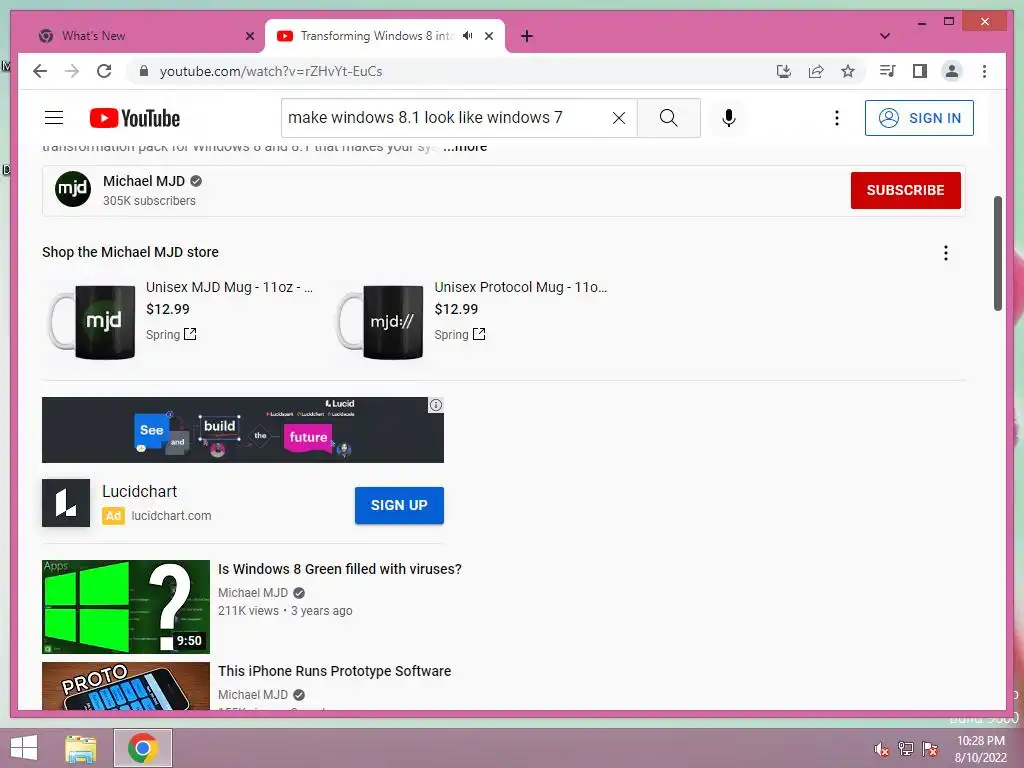Screen dimensions: 1024x768
Task: Click the page's vertical scrollbar thumb
Action: 997,253
